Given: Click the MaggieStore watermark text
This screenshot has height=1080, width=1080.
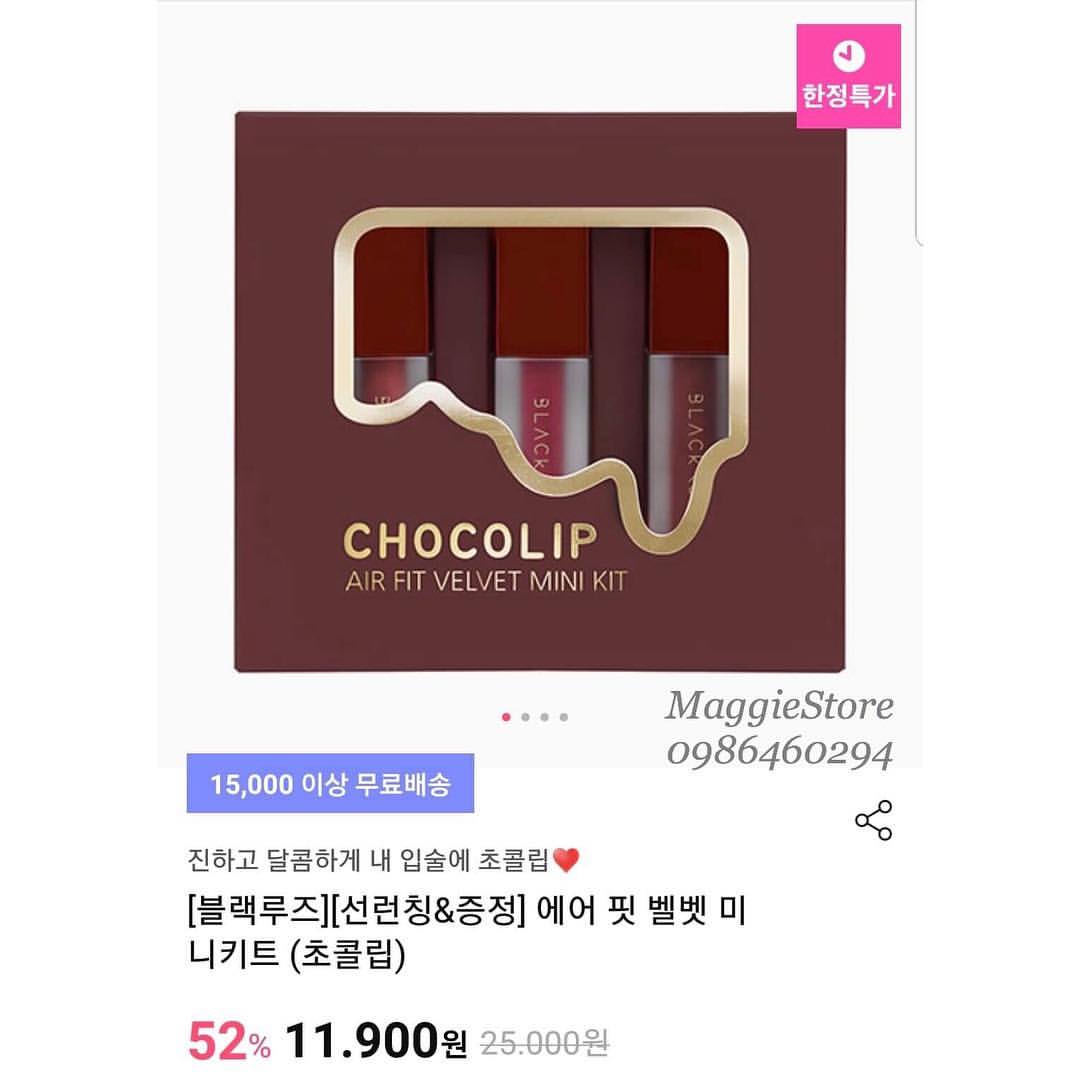Looking at the screenshot, I should coord(779,705).
